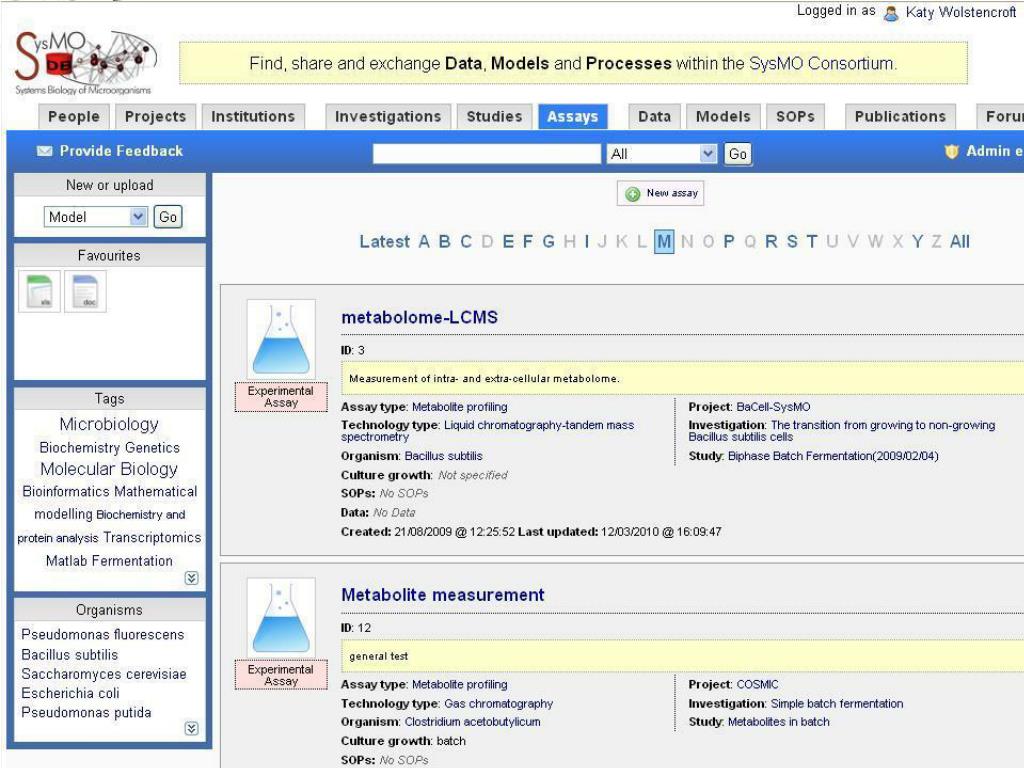This screenshot has height=768, width=1024.
Task: Open the Publications tab
Action: click(900, 116)
